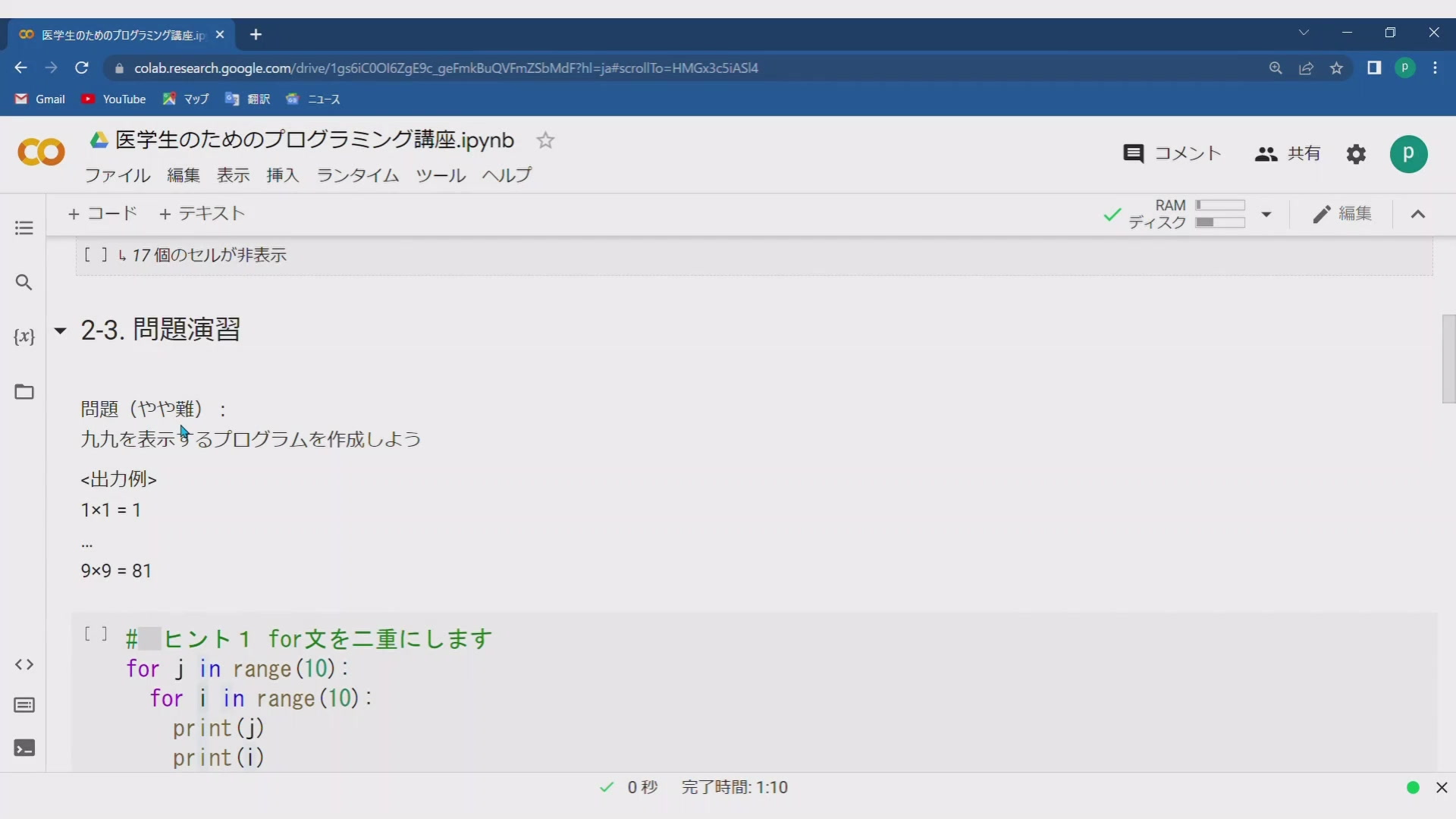
Task: Open the files folder panel
Action: point(24,392)
